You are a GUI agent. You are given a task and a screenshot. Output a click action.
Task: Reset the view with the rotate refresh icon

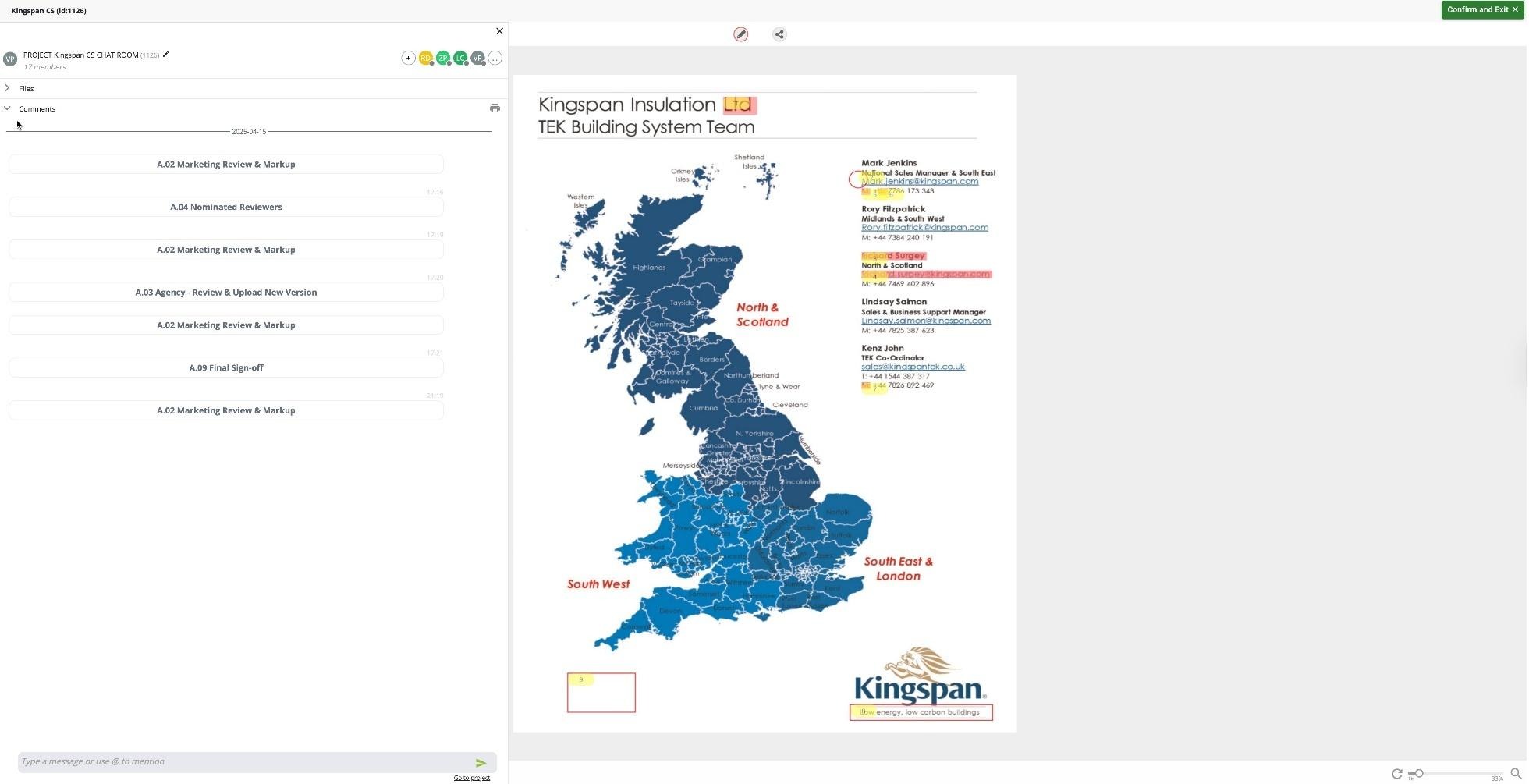[x=1397, y=774]
